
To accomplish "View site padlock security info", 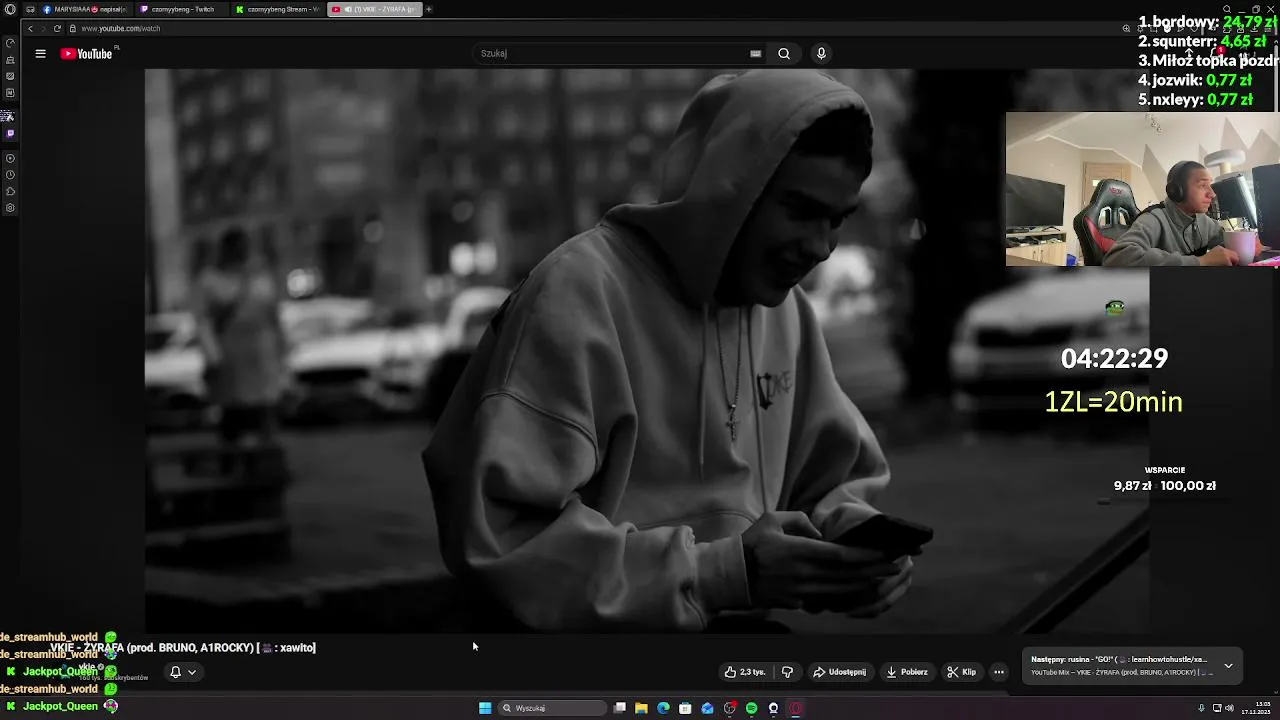I will coord(72,28).
